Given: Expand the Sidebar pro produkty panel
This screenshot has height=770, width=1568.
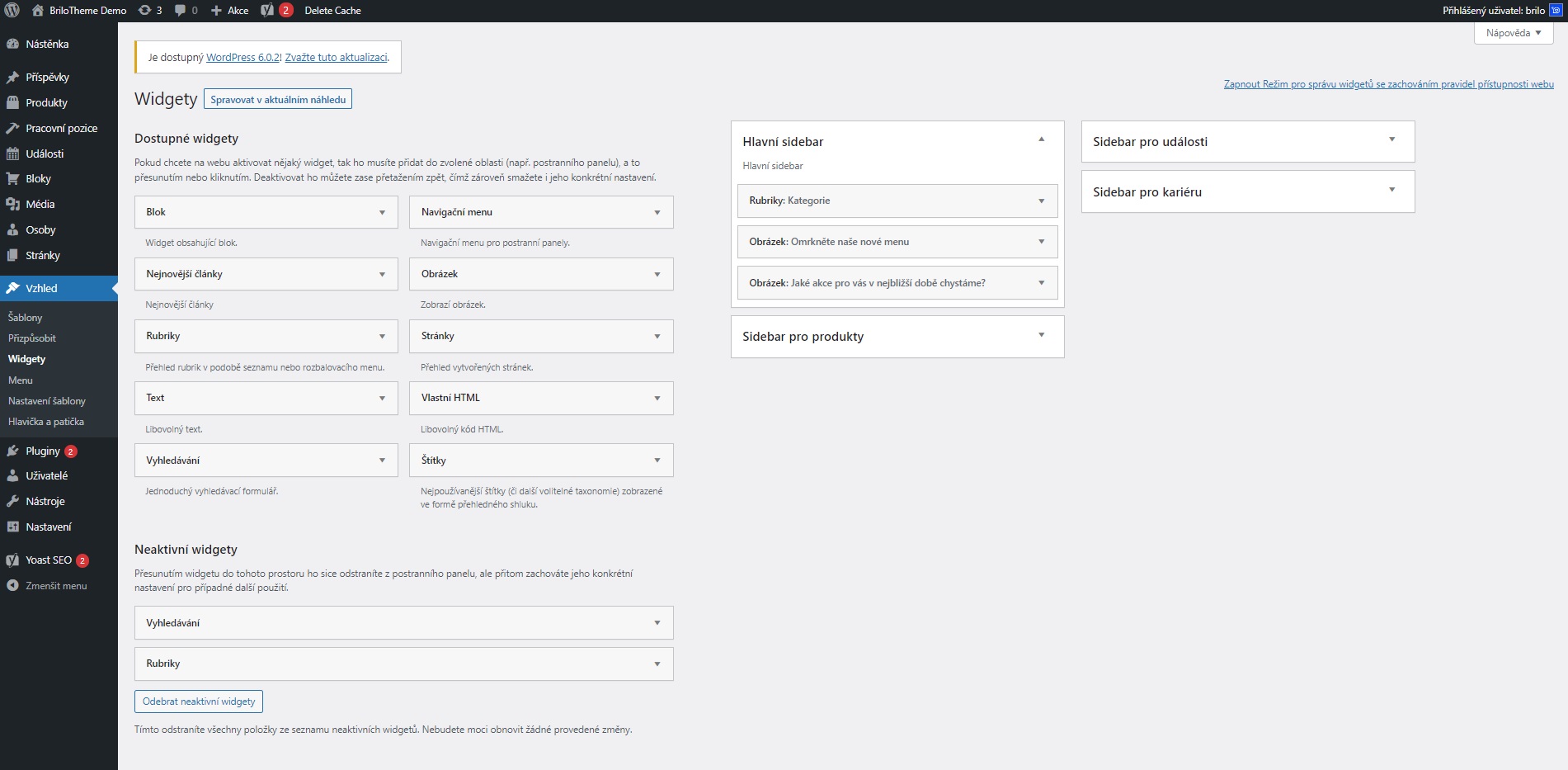Looking at the screenshot, I should click(1041, 336).
